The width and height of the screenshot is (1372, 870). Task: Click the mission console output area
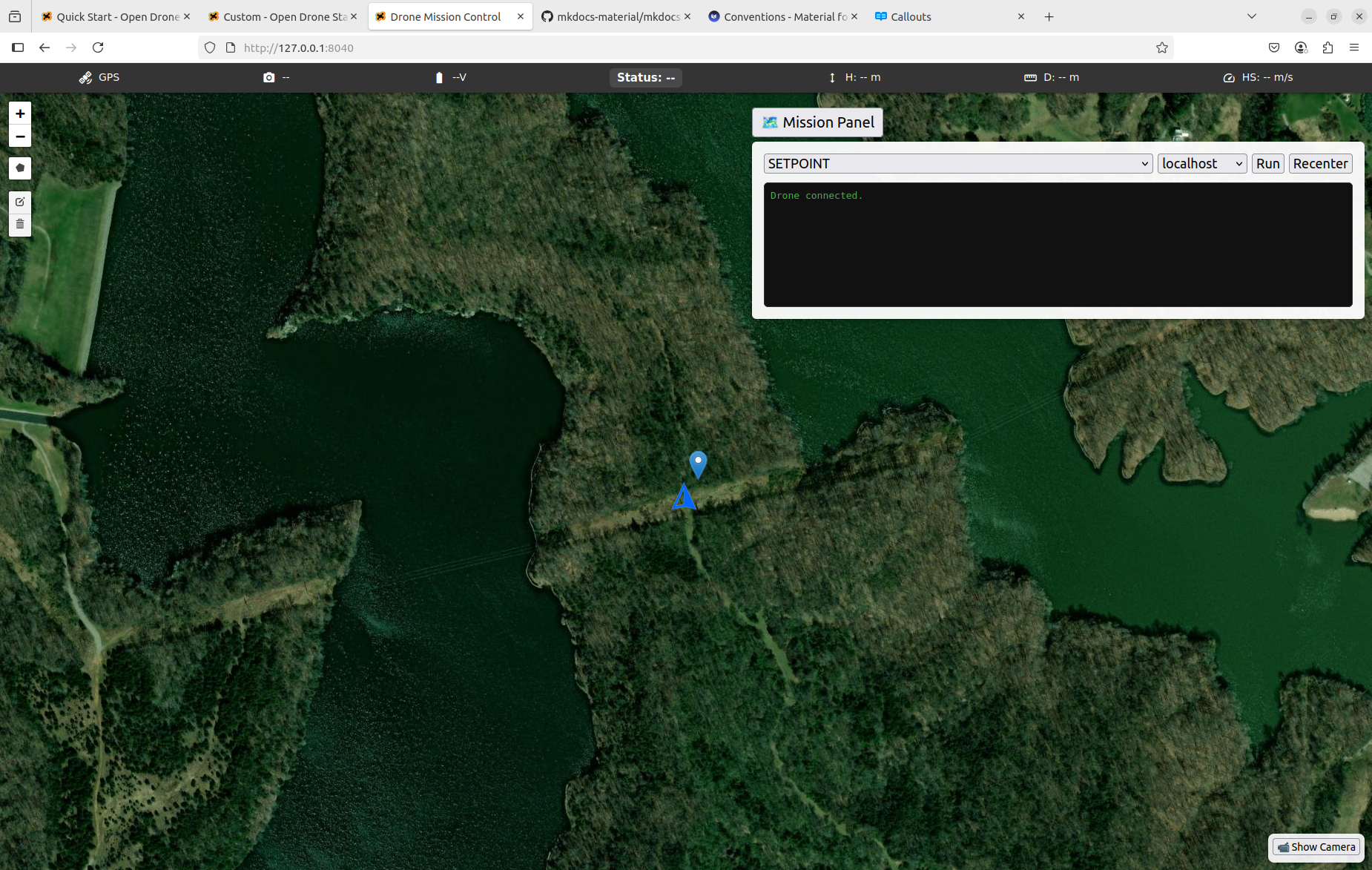1058,245
